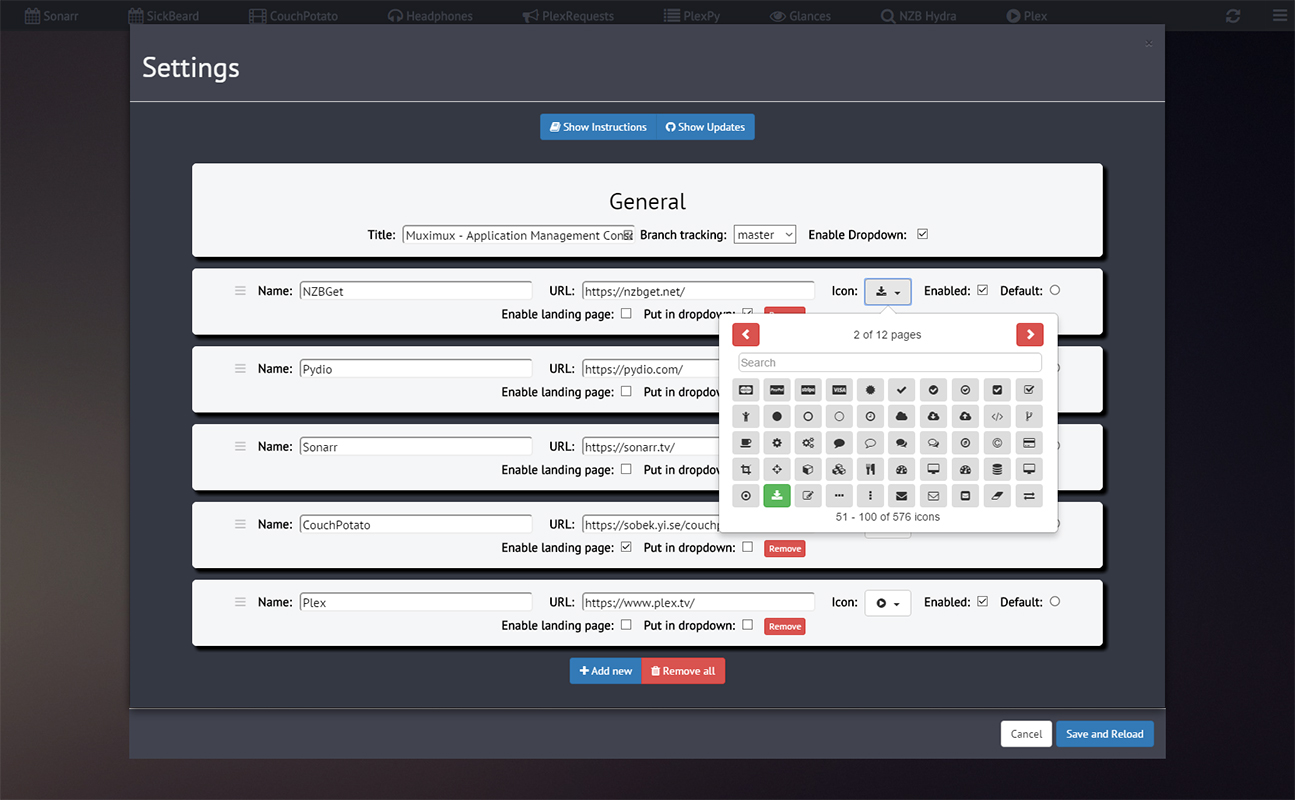Select the code brackets icon
The width and height of the screenshot is (1295, 800).
click(x=997, y=416)
